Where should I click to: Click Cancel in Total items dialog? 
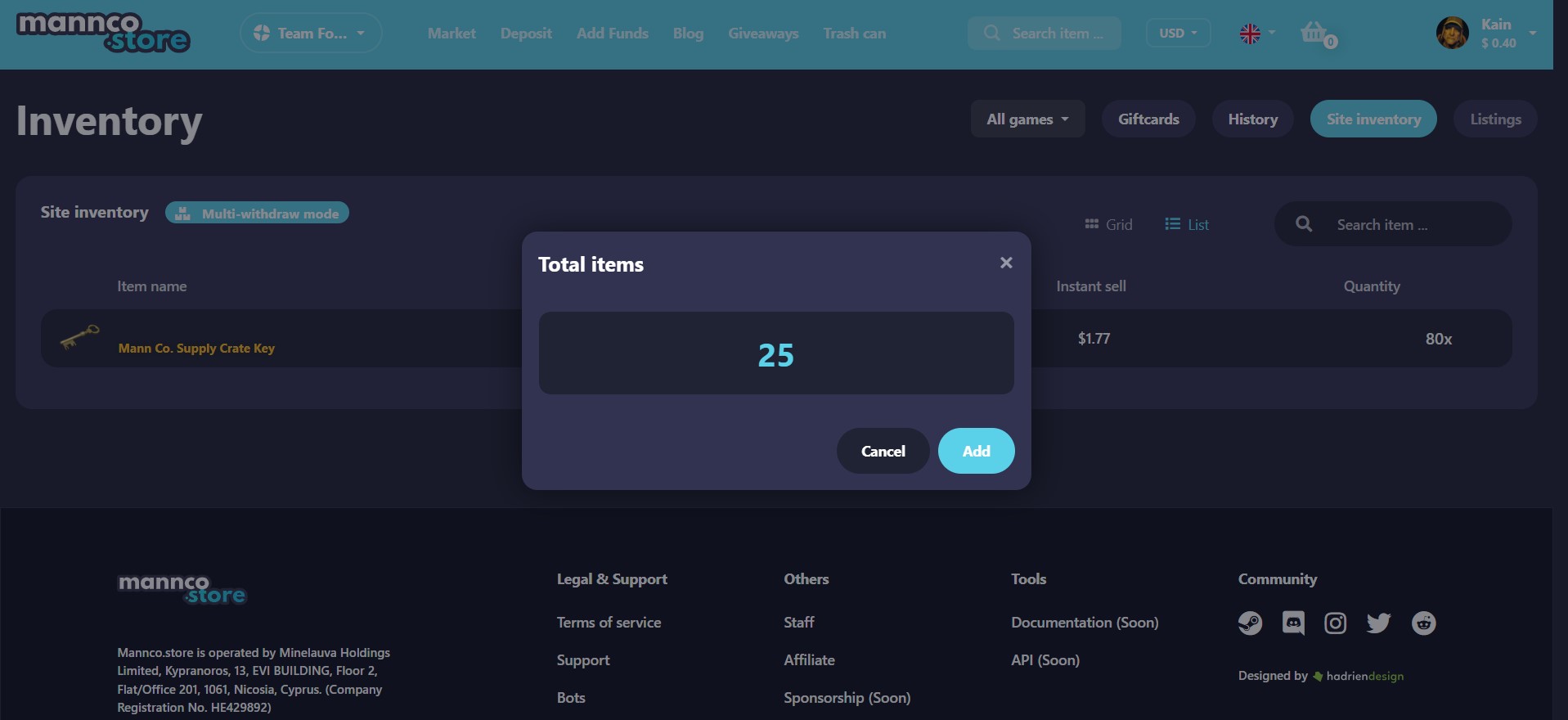tap(883, 451)
